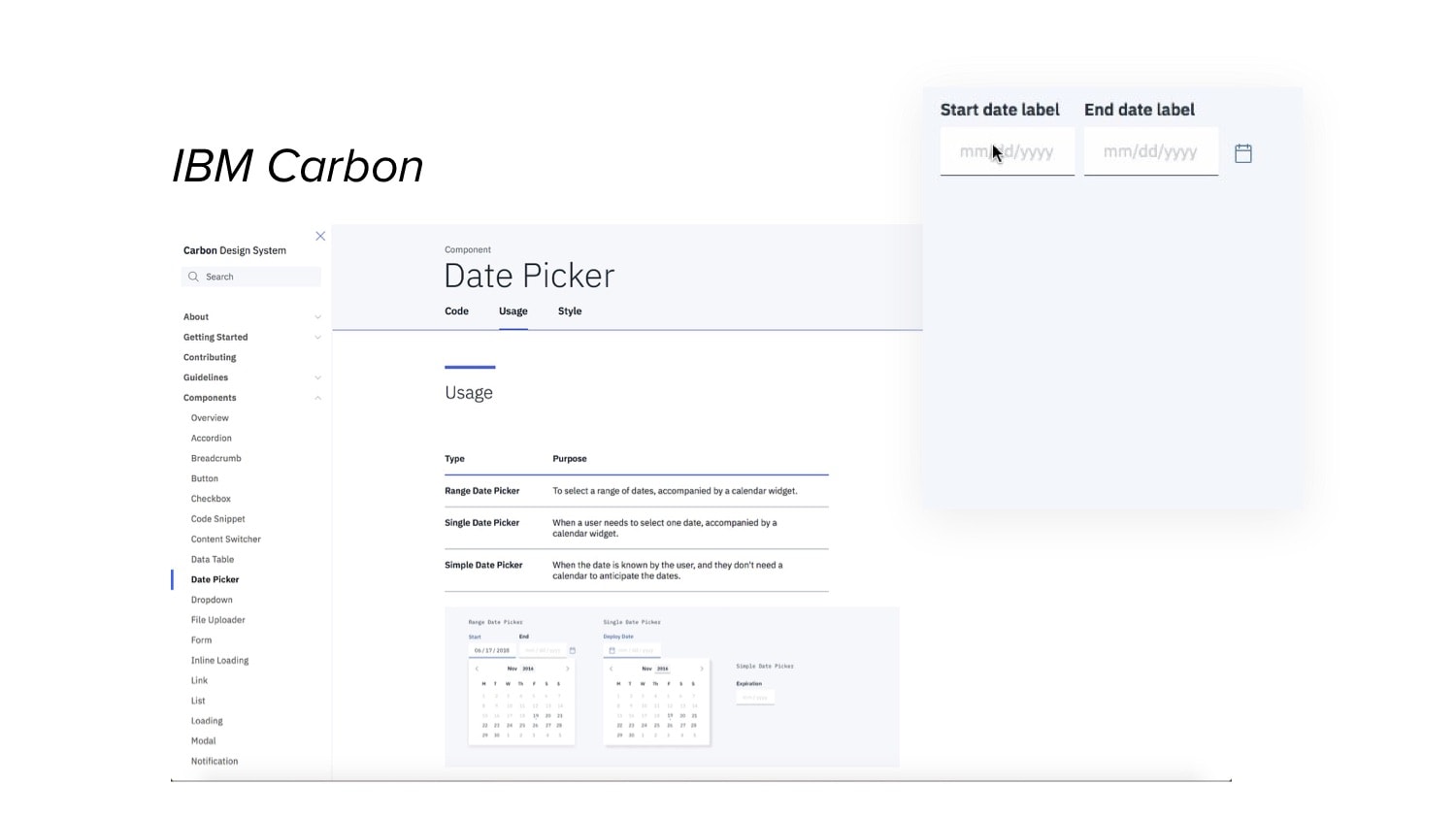Click the 'Range Date Picker' table cell
The height and width of the screenshot is (818, 1456).
482,491
